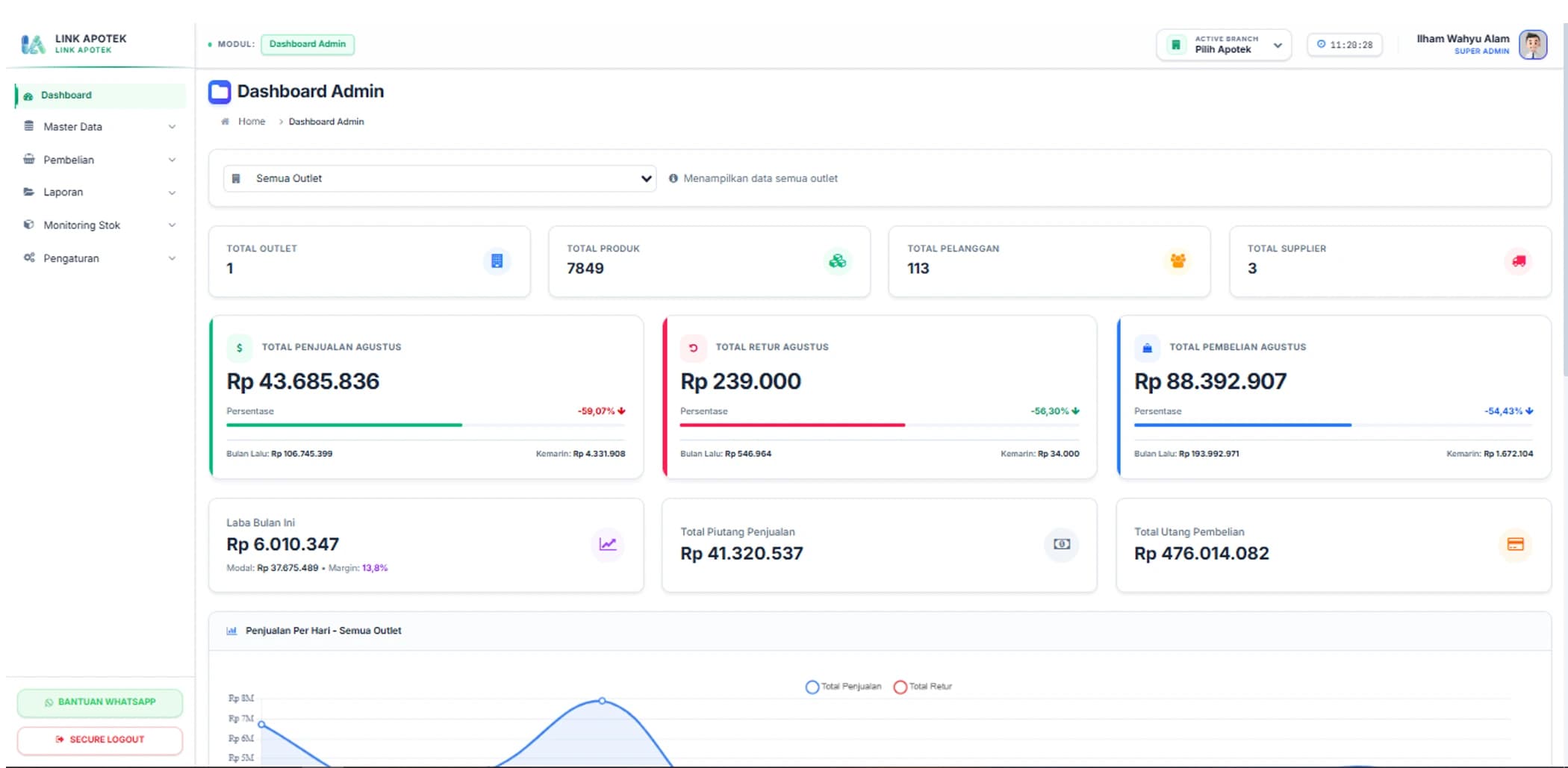
Task: Open the Dashboard sidebar item
Action: [100, 95]
